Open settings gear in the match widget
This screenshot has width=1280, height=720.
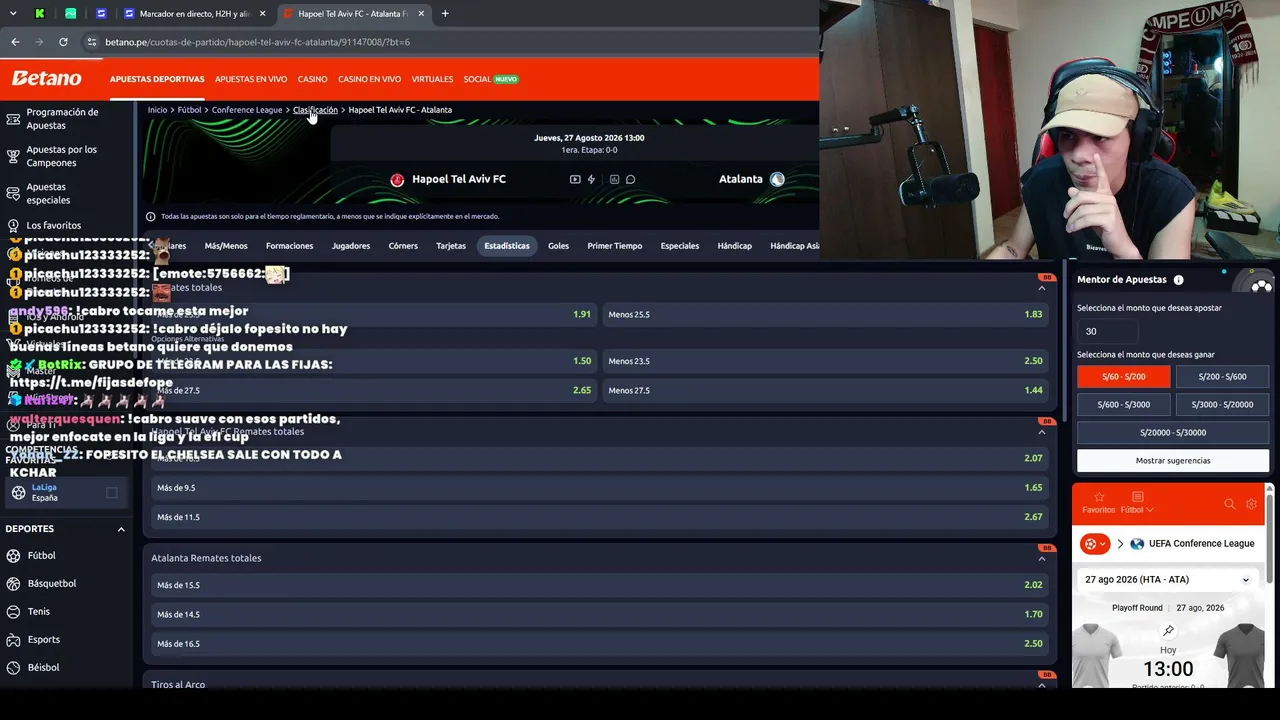coord(1251,504)
